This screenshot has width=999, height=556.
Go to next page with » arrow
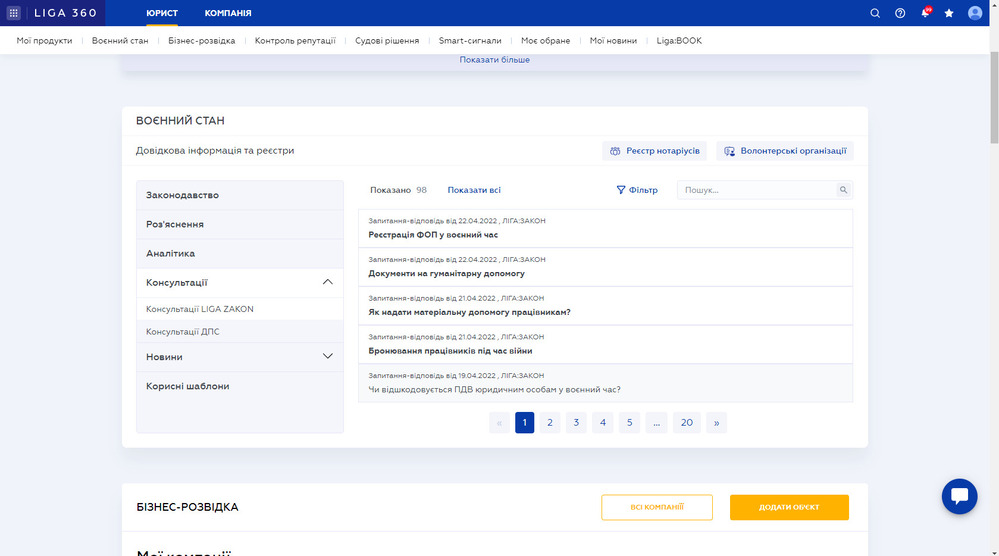point(716,423)
